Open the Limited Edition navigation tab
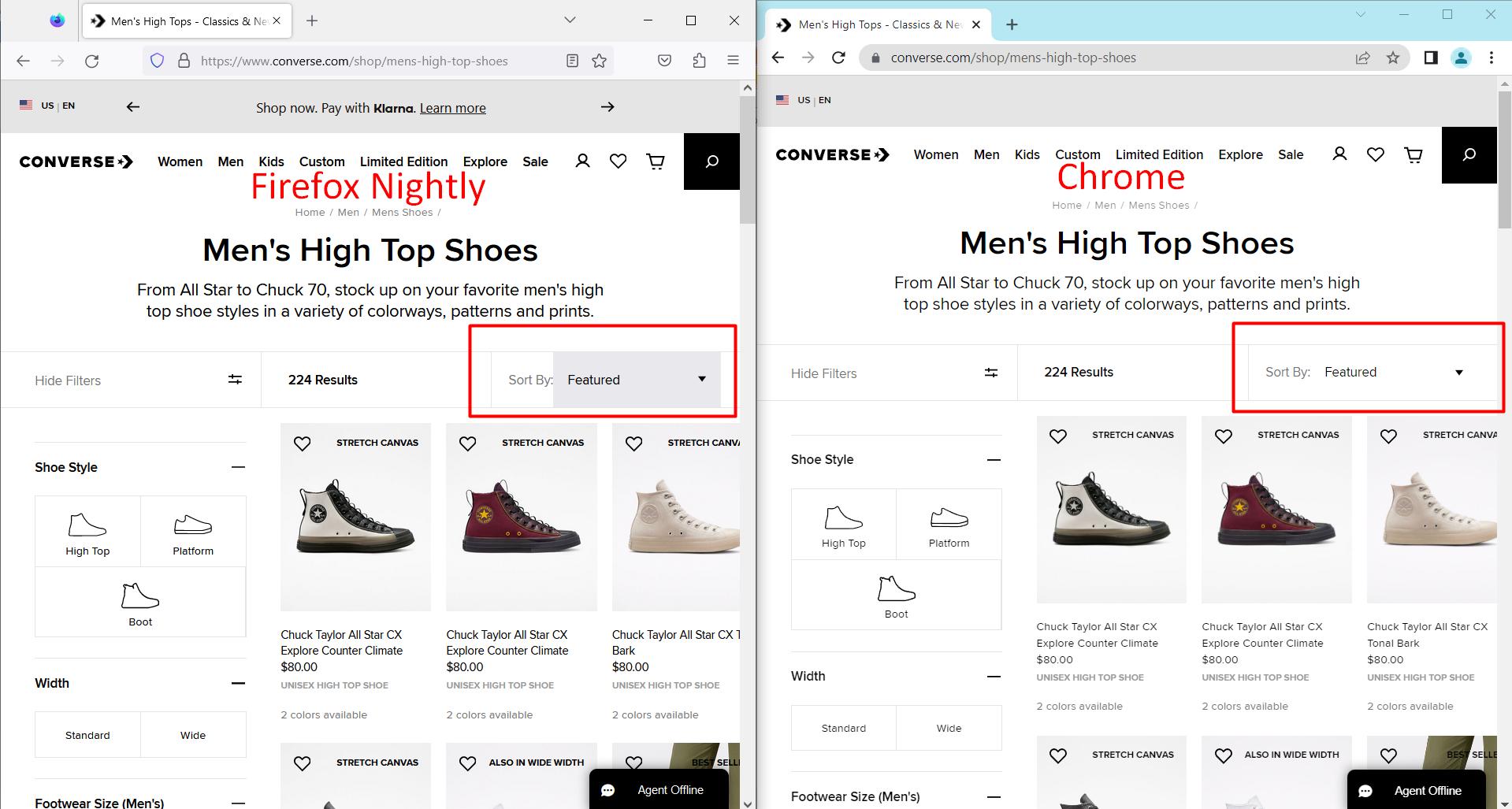The width and height of the screenshot is (1512, 809). [x=403, y=161]
